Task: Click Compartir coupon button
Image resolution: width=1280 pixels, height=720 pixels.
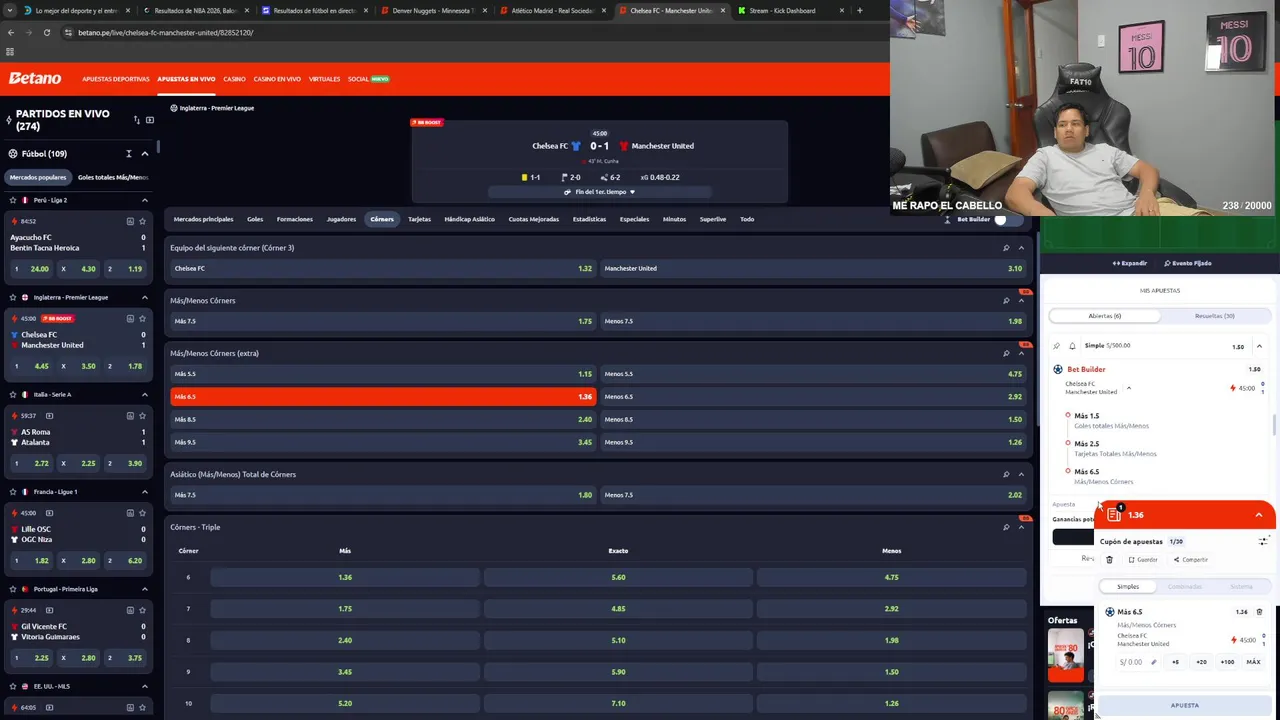Action: click(1191, 560)
